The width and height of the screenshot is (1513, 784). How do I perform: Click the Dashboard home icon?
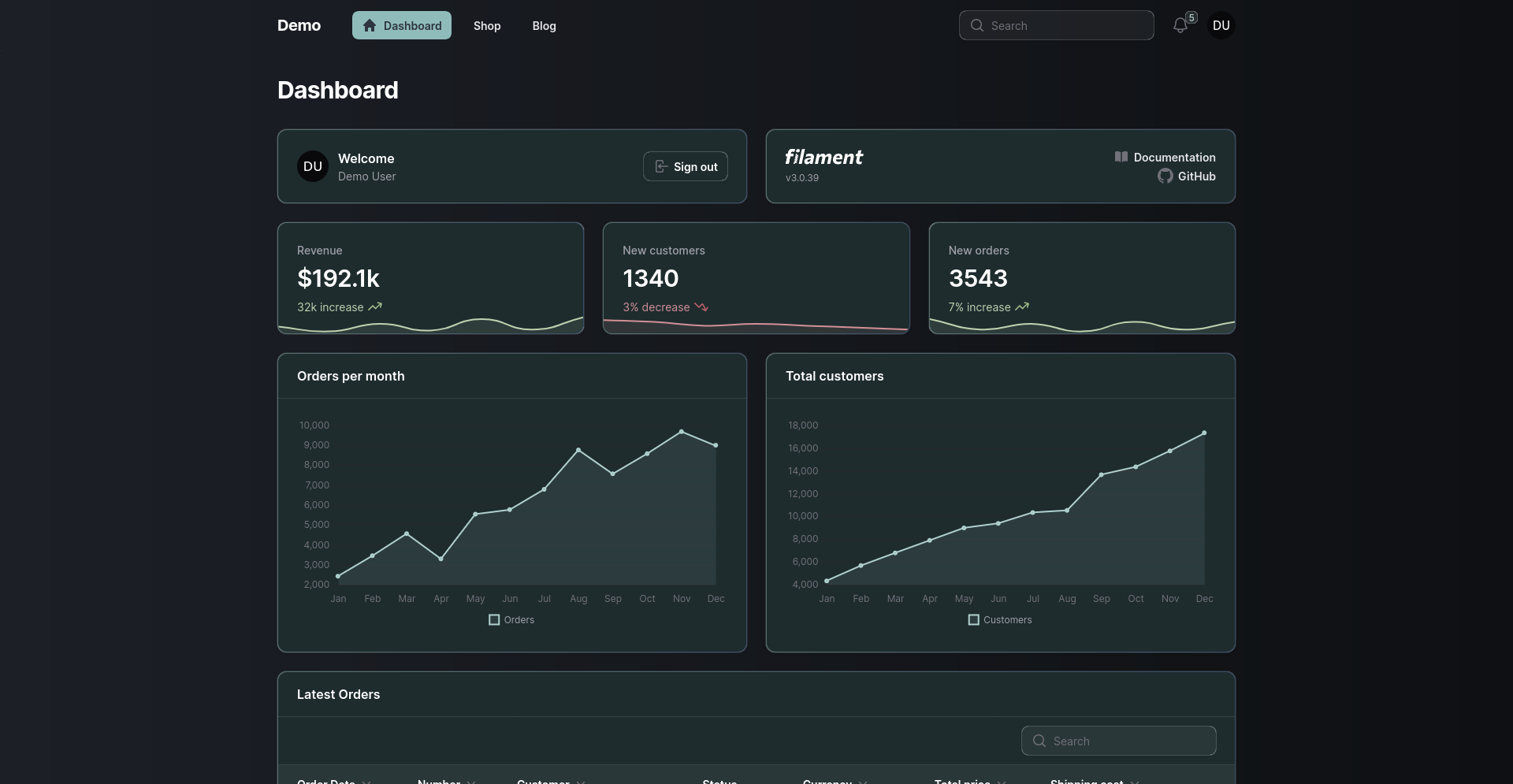point(370,26)
